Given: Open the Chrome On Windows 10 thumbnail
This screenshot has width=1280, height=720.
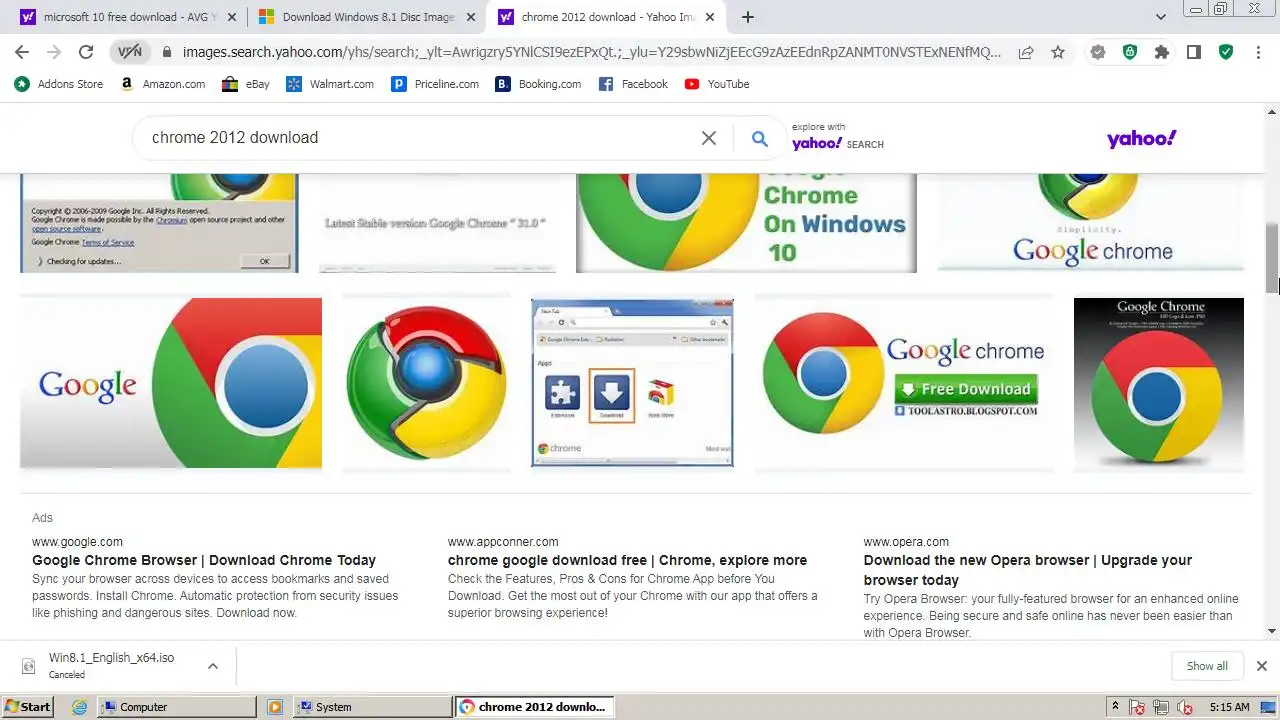Looking at the screenshot, I should point(746,222).
